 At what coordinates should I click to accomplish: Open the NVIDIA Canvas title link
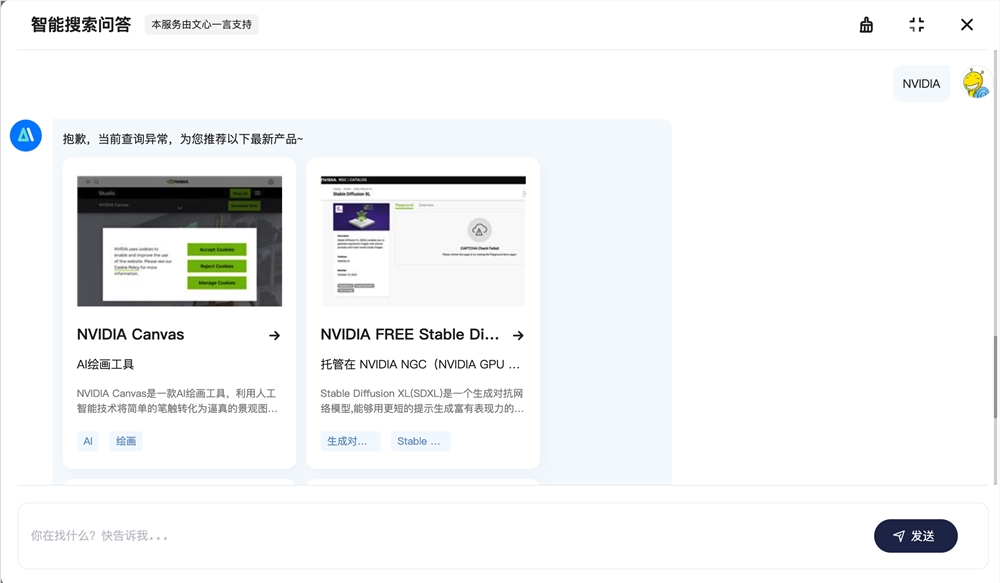click(x=131, y=335)
